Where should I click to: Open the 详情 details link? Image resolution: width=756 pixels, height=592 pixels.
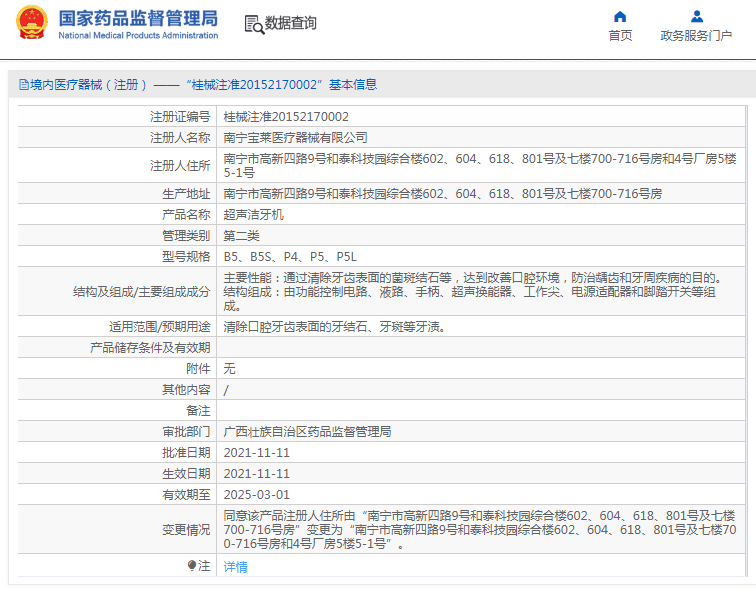pos(235,567)
